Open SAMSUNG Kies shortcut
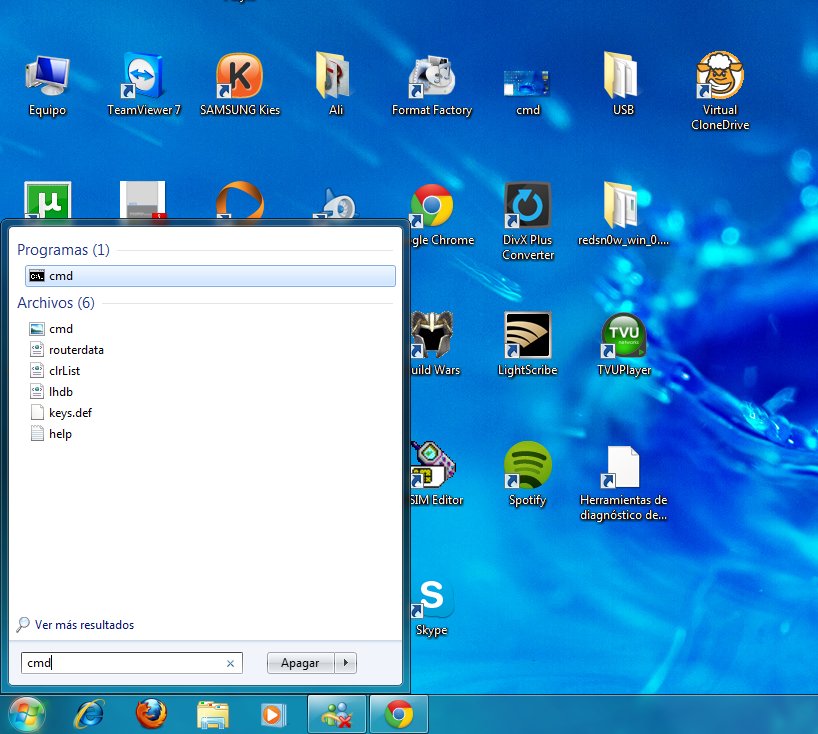 (x=240, y=86)
